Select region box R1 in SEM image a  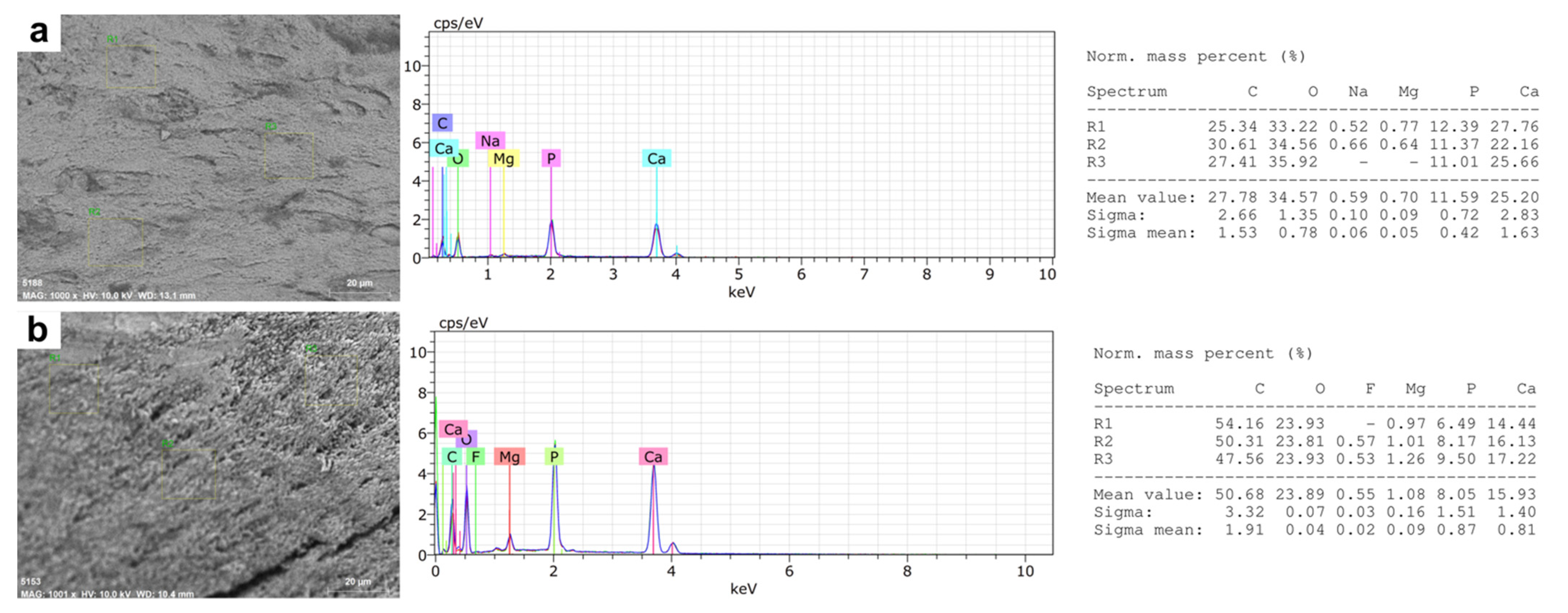click(131, 66)
